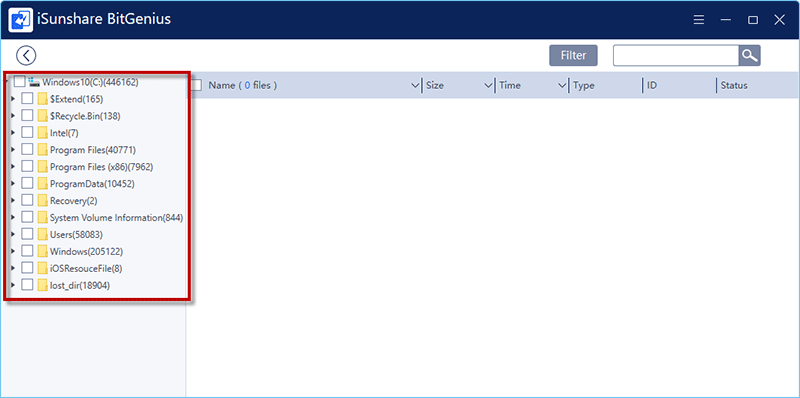Select the iOSResouceFile(8) tree label

[x=86, y=268]
